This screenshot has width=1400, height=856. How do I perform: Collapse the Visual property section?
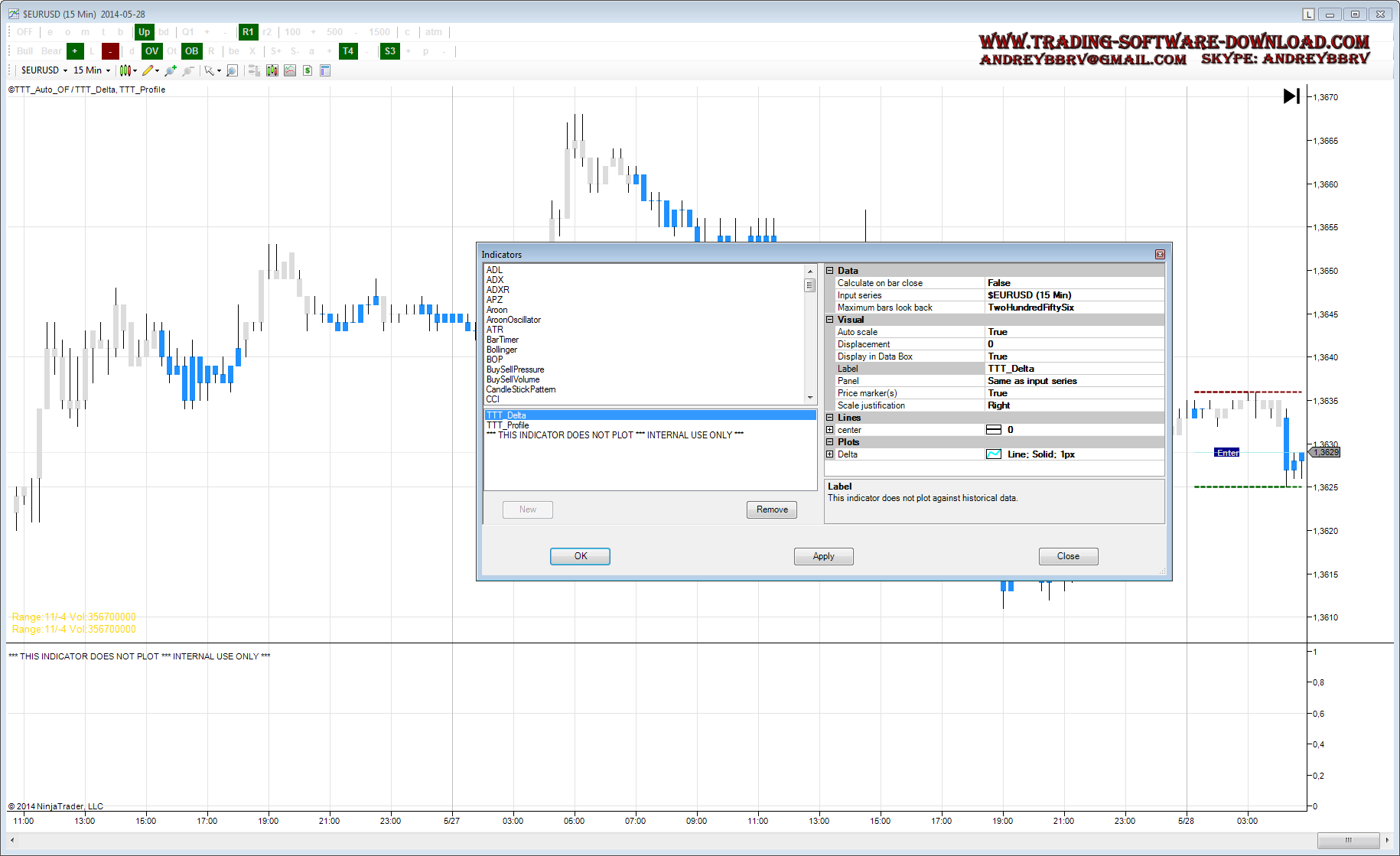click(829, 320)
